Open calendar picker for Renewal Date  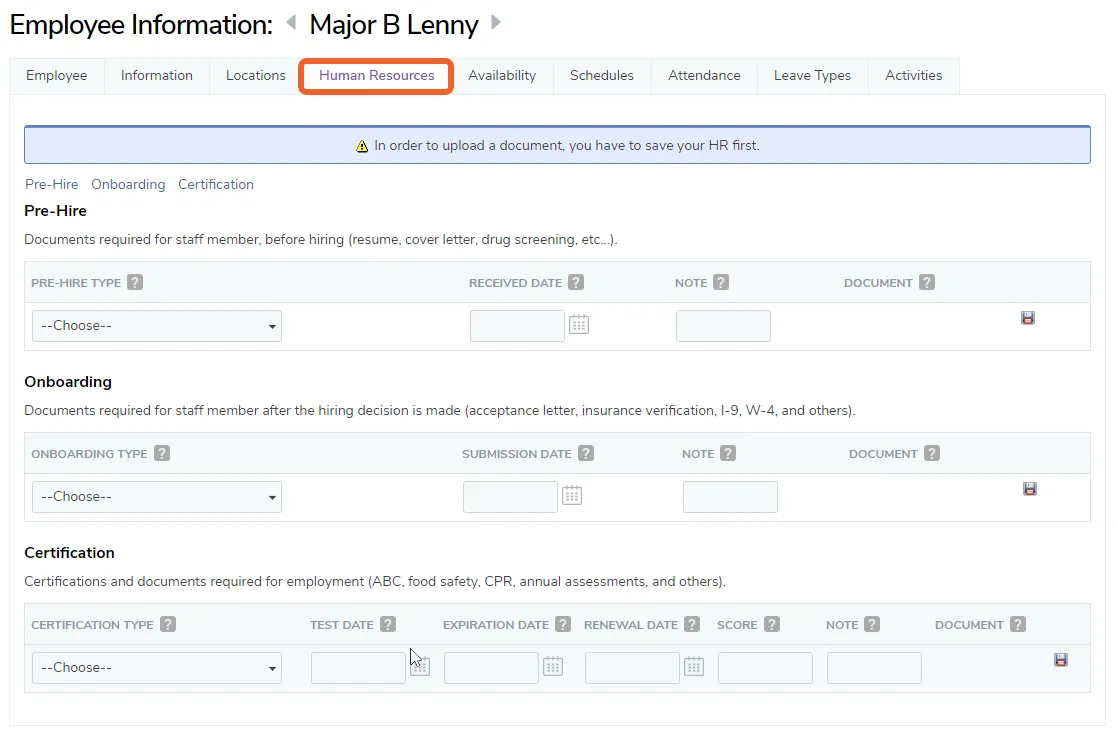coord(694,666)
